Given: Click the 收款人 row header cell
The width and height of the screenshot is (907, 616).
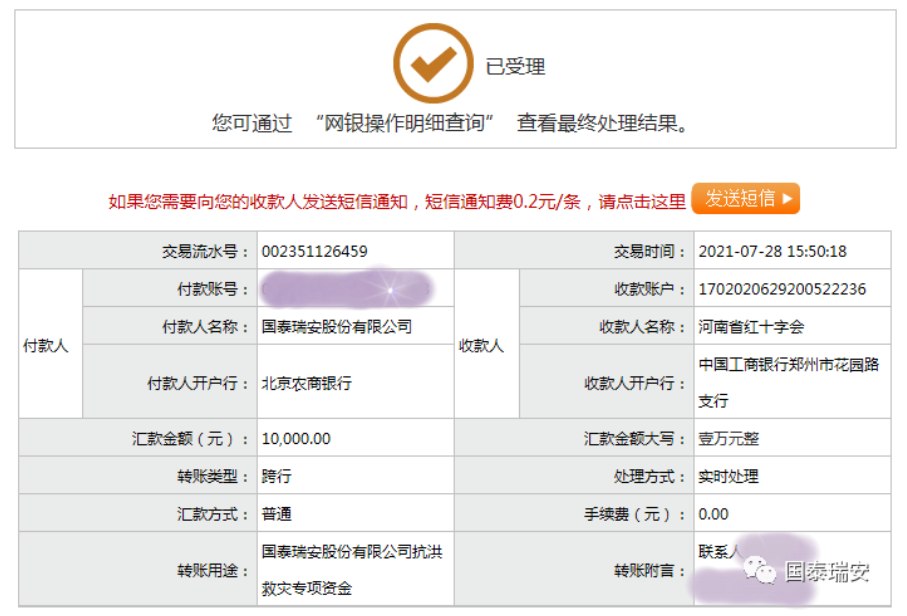Looking at the screenshot, I should tap(486, 345).
